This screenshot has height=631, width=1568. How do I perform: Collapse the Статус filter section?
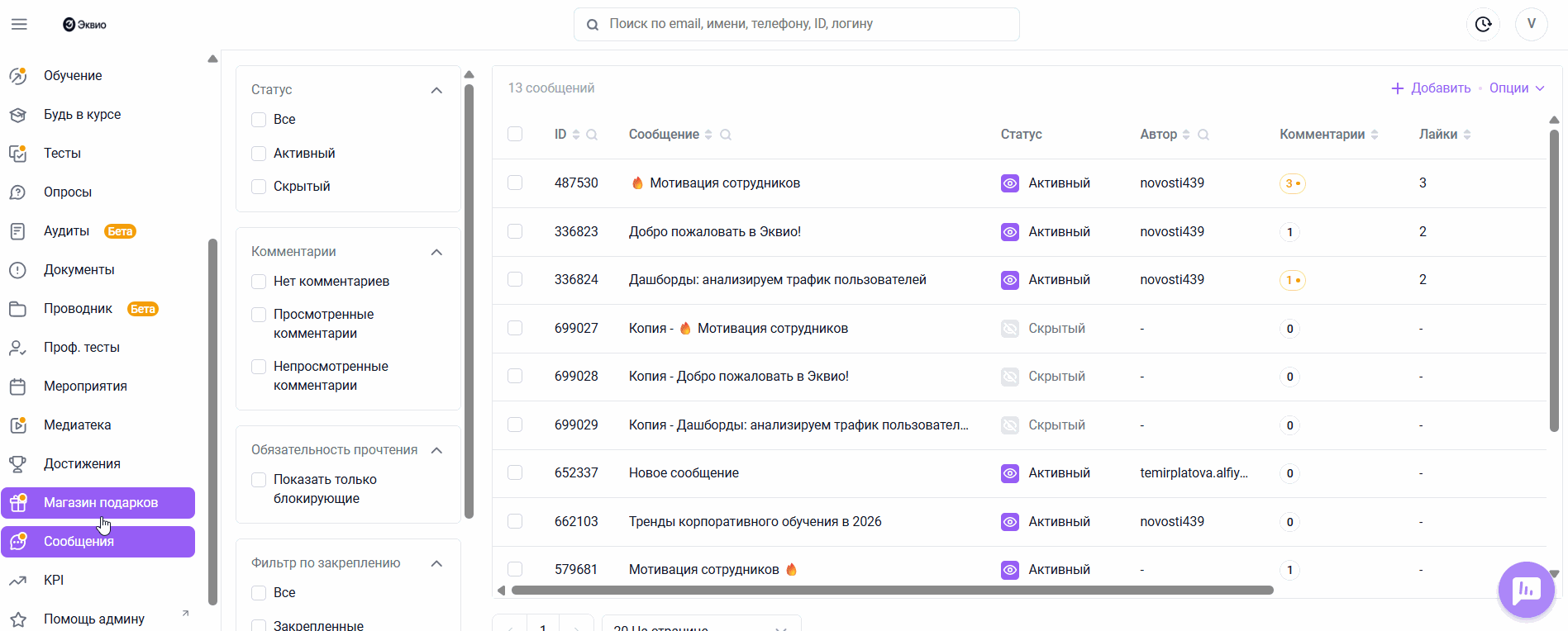436,90
